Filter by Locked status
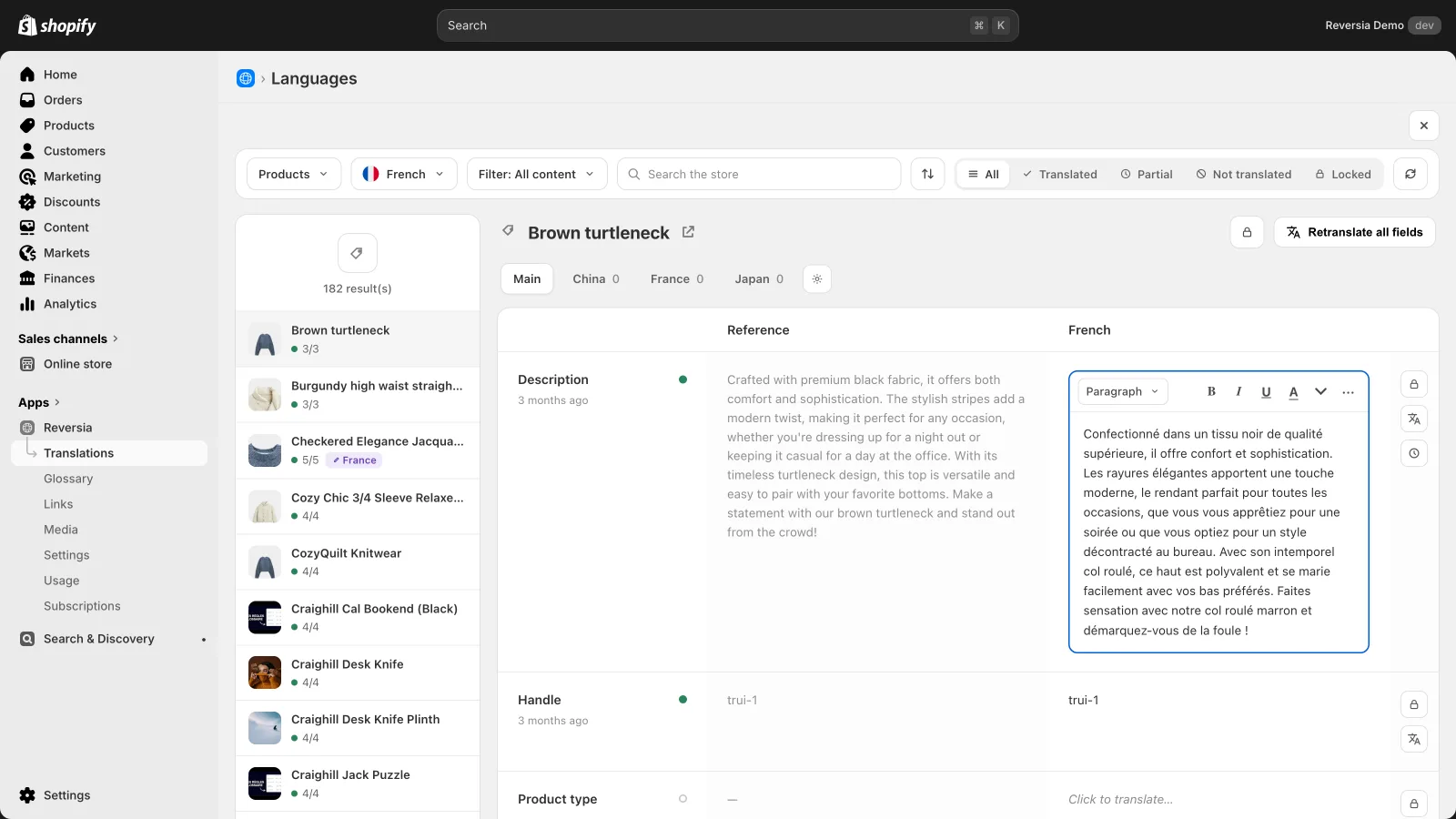The image size is (1456, 819). [x=1343, y=174]
